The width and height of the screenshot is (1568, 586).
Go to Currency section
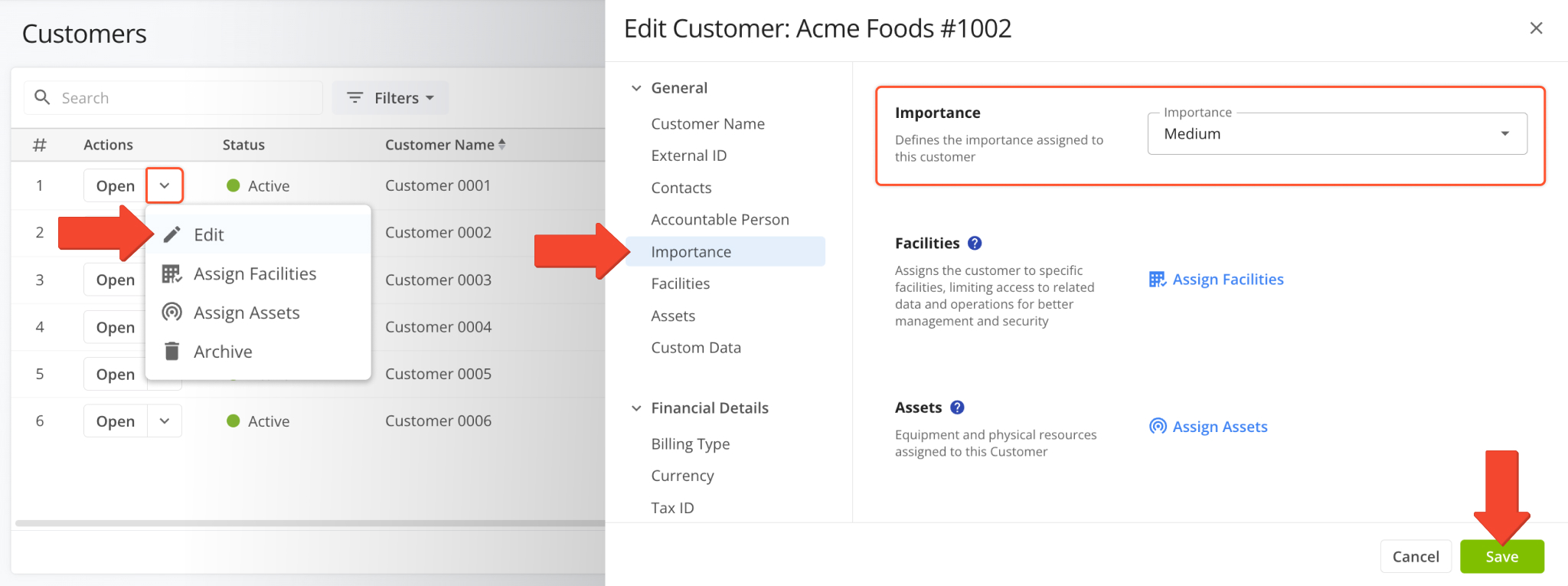coord(682,476)
